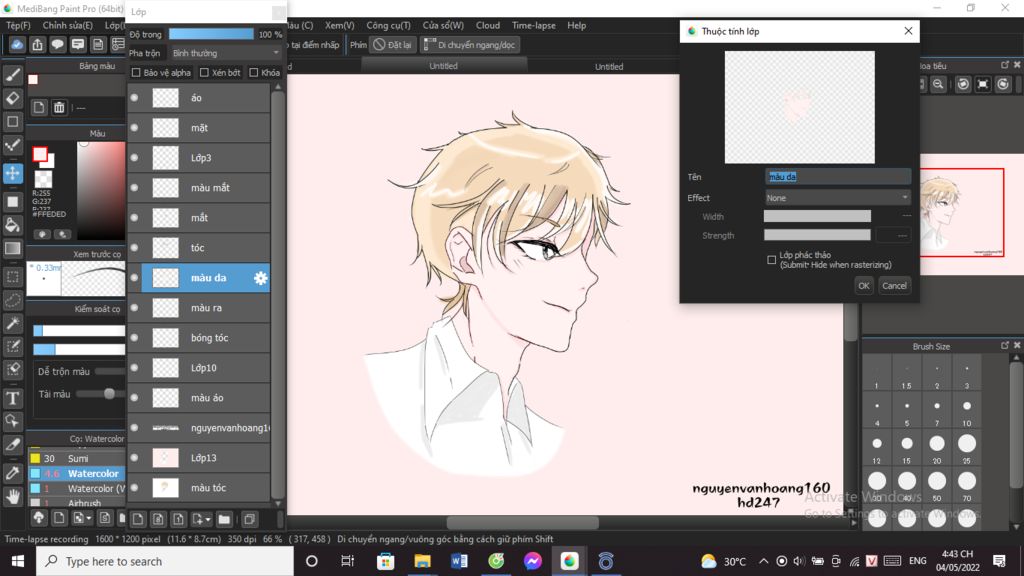Select the Bucket fill tool

(x=12, y=225)
